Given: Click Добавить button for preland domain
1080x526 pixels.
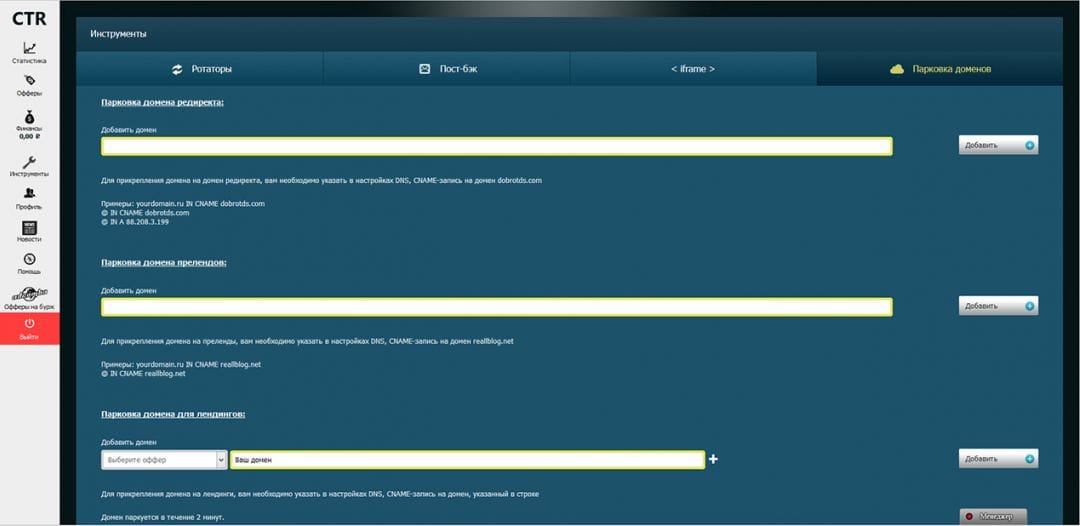Looking at the screenshot, I should (x=998, y=306).
